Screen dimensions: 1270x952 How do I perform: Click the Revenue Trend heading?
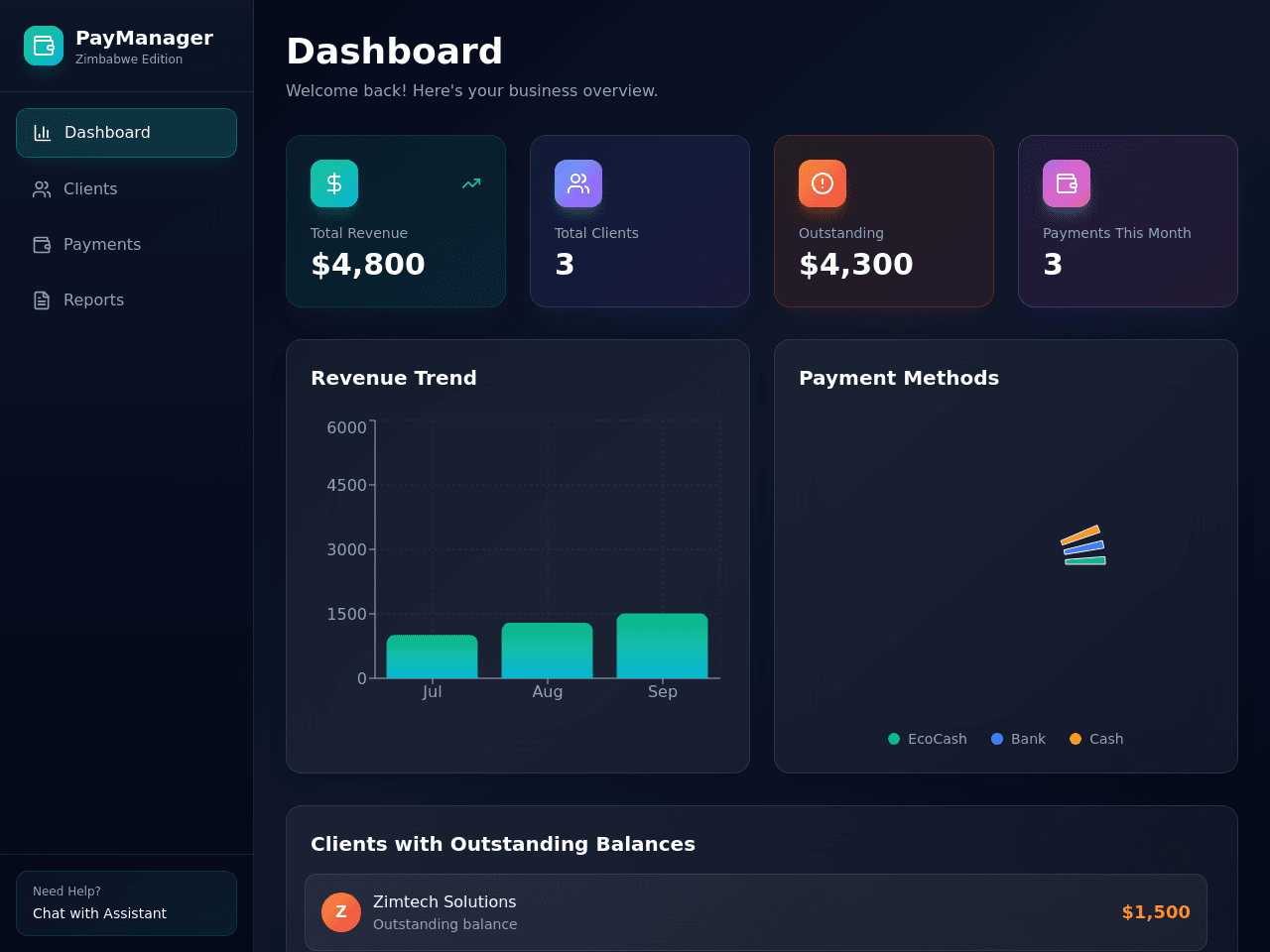[x=394, y=378]
